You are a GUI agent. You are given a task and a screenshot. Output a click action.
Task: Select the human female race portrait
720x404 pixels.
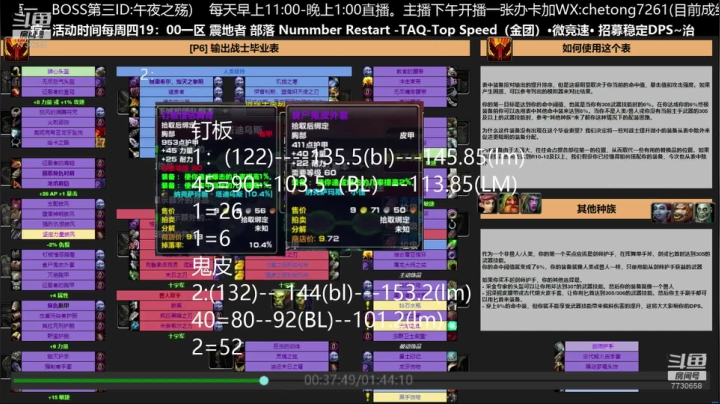tap(488, 203)
